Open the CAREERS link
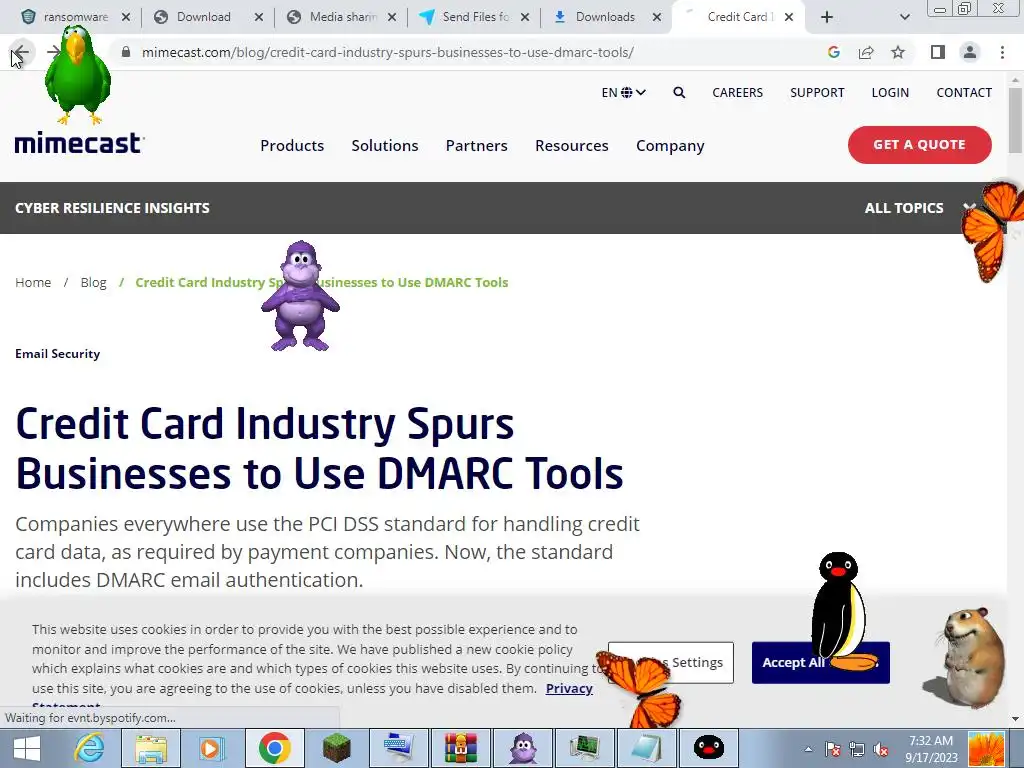 coord(737,93)
